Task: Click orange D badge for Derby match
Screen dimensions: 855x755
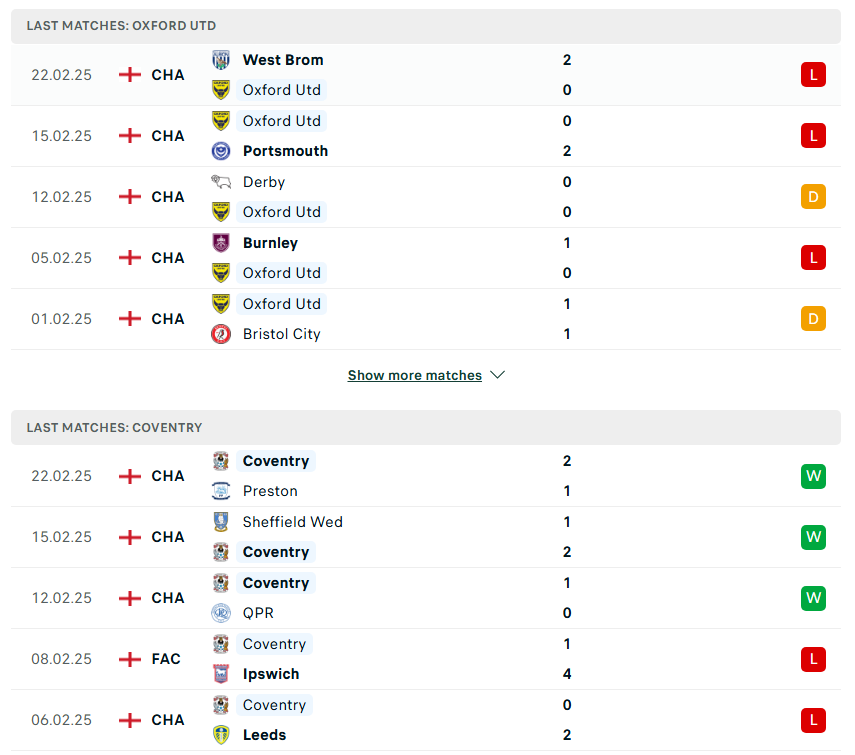Action: (813, 197)
